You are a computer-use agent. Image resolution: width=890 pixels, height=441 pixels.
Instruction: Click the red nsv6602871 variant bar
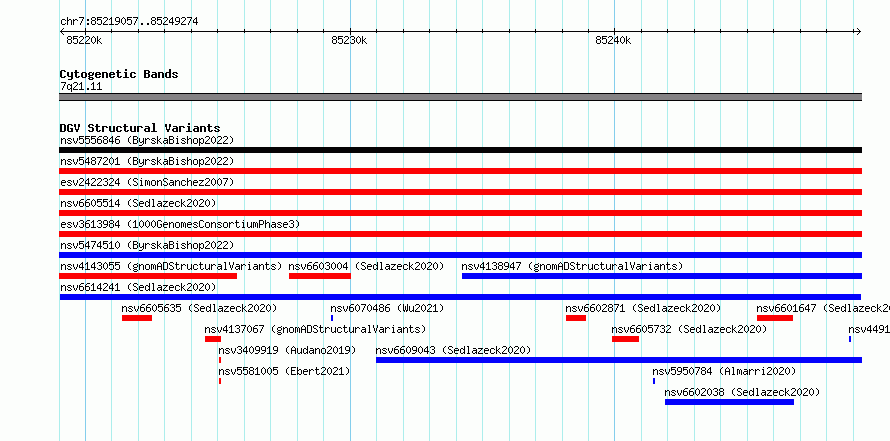point(576,318)
